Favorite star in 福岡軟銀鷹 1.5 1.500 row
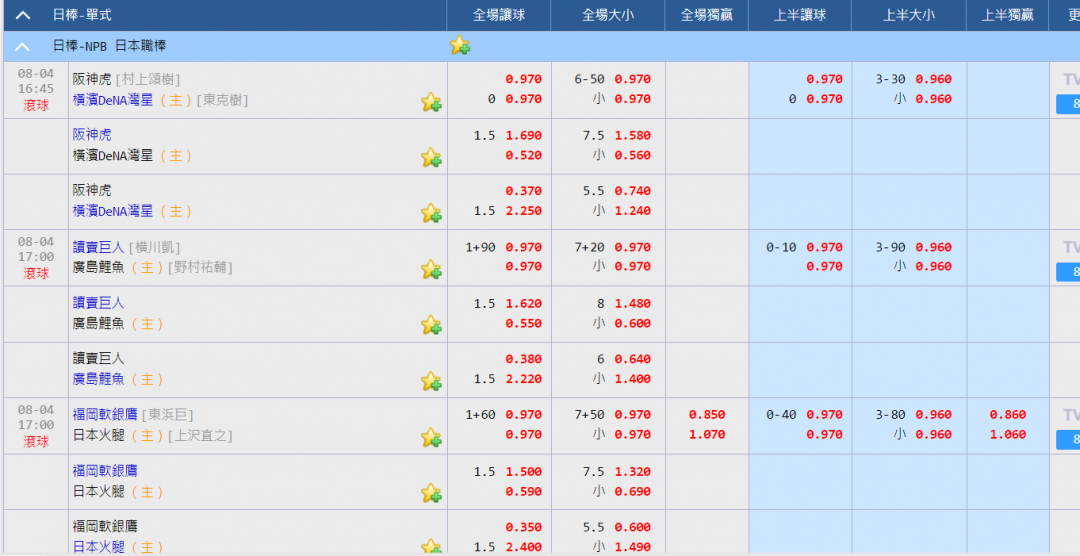1080x556 pixels. coord(431,493)
